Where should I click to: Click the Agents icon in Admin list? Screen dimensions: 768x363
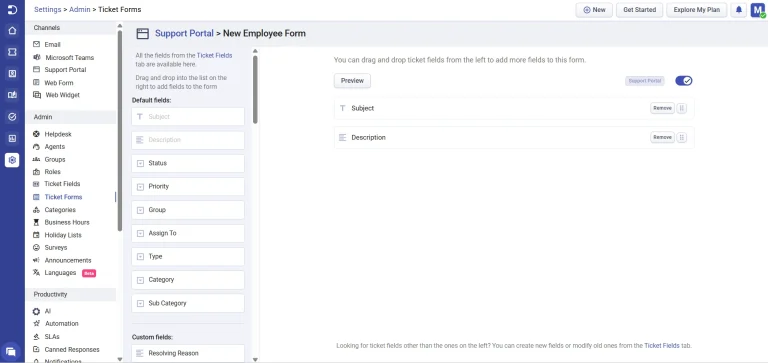click(36, 146)
